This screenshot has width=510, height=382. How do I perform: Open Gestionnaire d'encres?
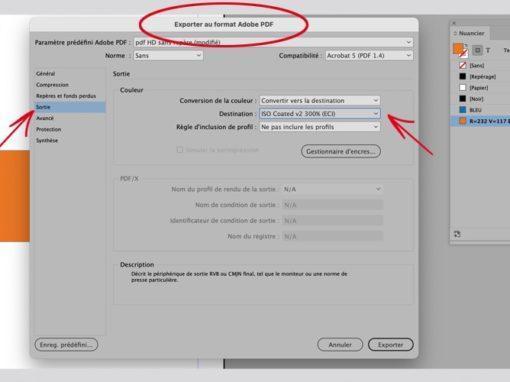click(341, 151)
